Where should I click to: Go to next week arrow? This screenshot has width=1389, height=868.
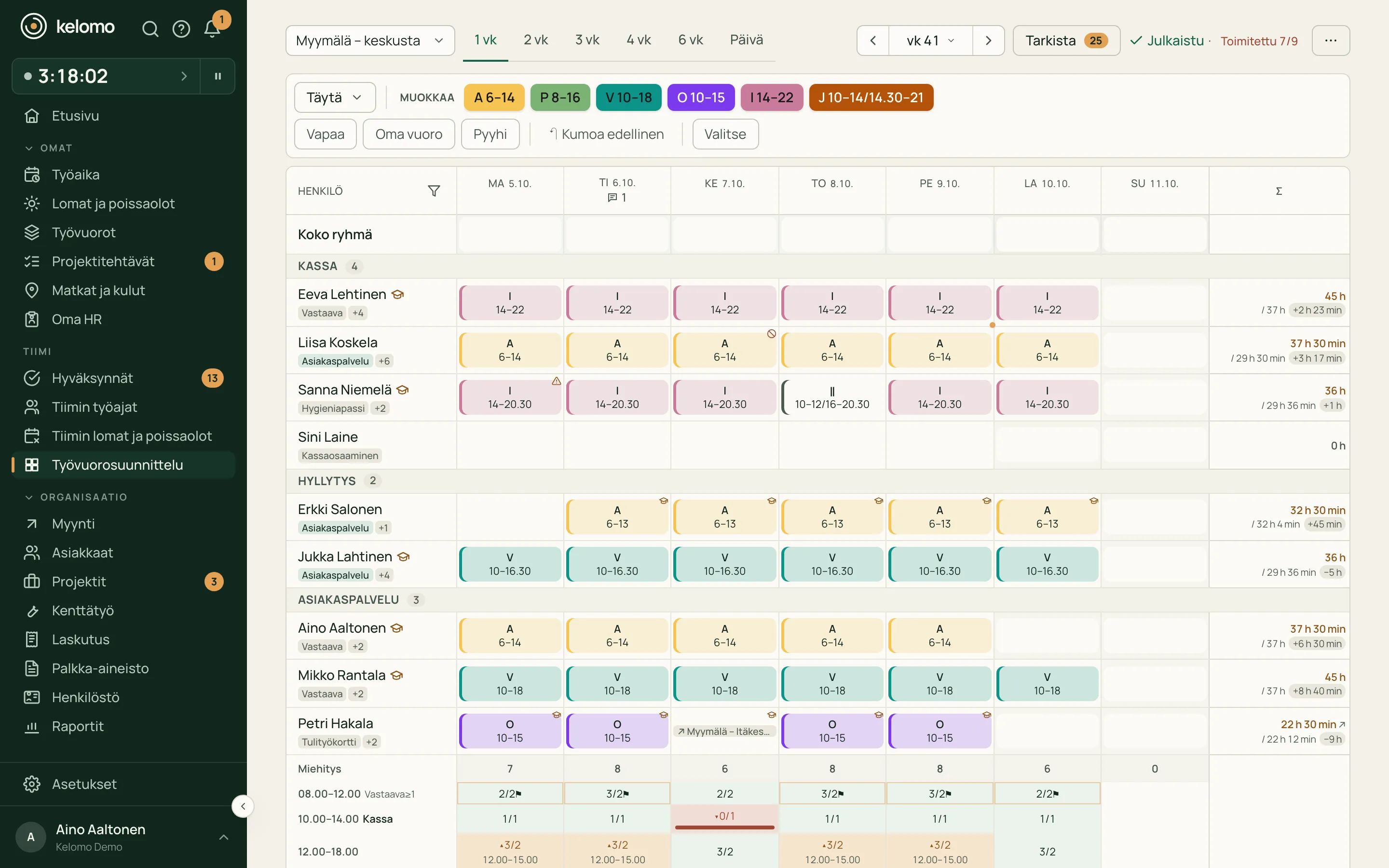(988, 41)
